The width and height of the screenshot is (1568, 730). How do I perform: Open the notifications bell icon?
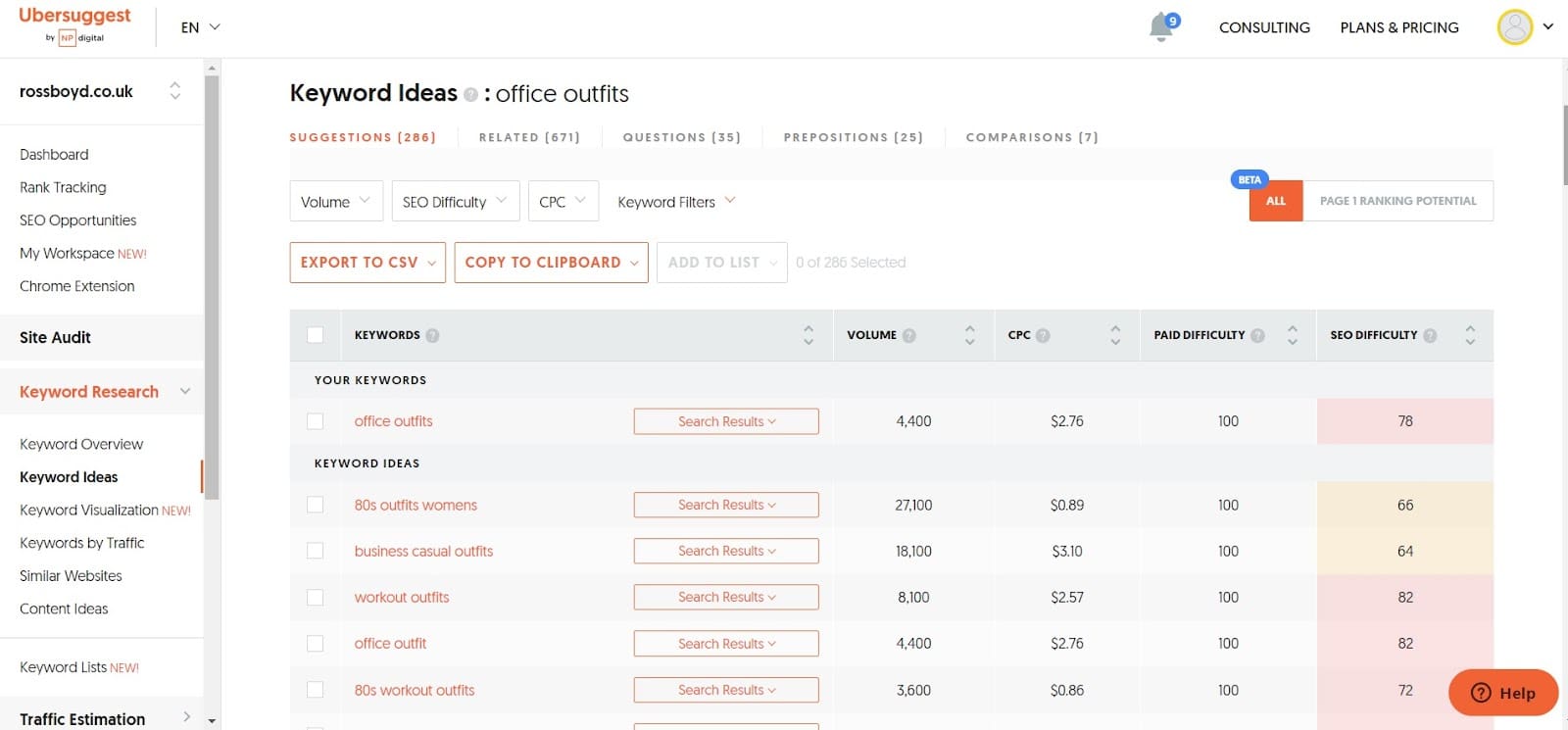[x=1162, y=26]
